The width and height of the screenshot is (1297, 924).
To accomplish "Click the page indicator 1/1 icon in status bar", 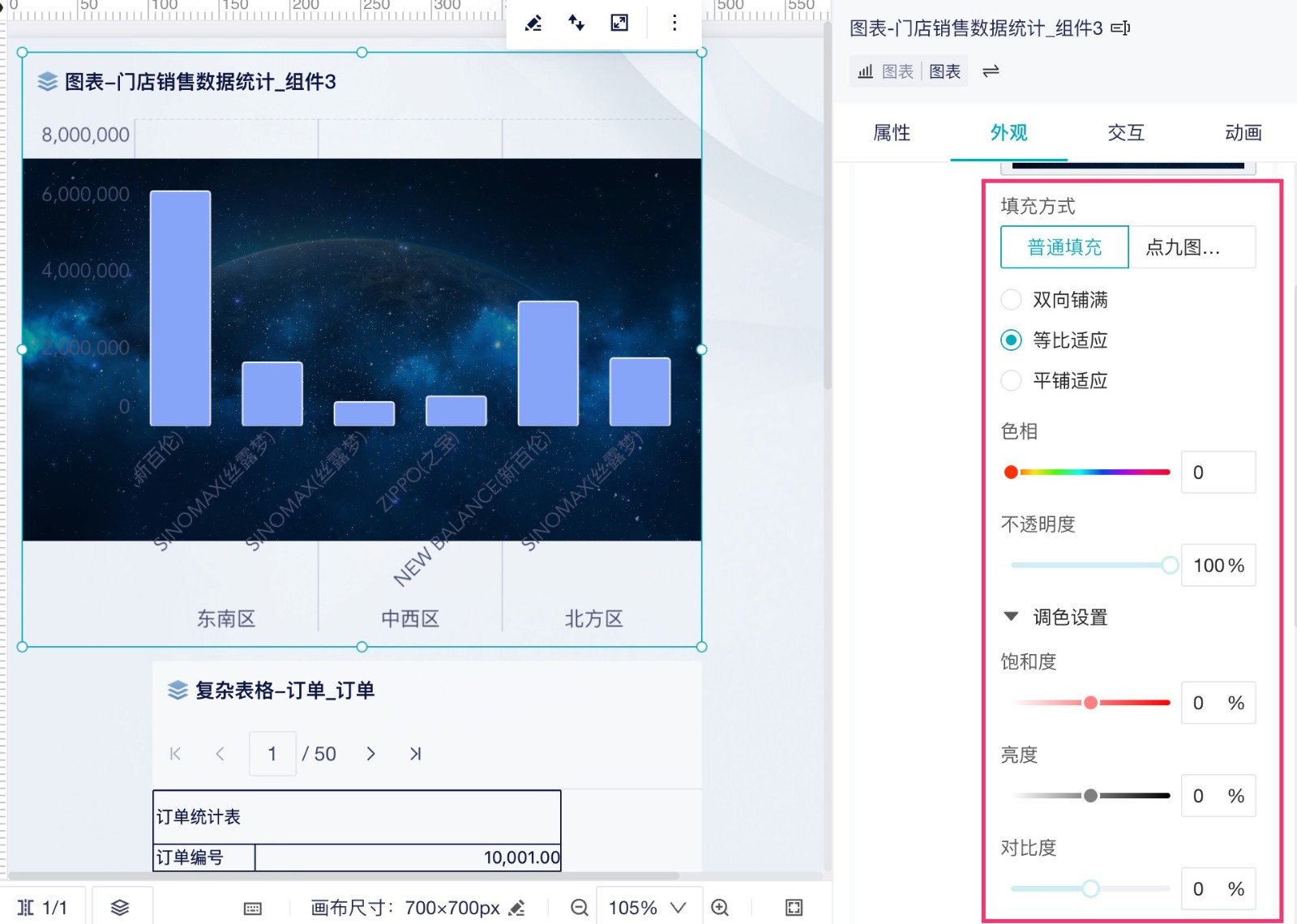I will tap(25, 908).
